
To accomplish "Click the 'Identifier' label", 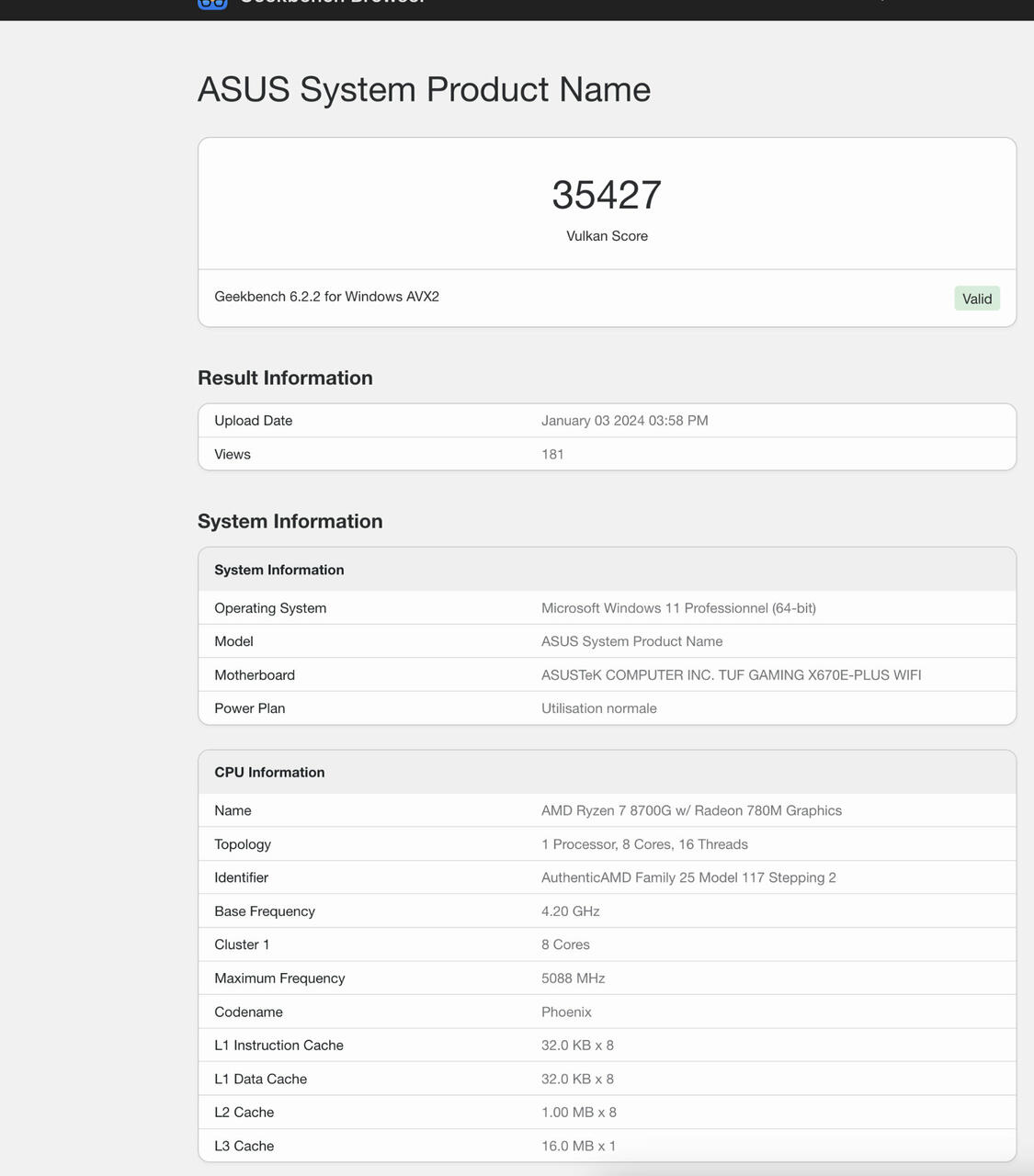I will (242, 877).
